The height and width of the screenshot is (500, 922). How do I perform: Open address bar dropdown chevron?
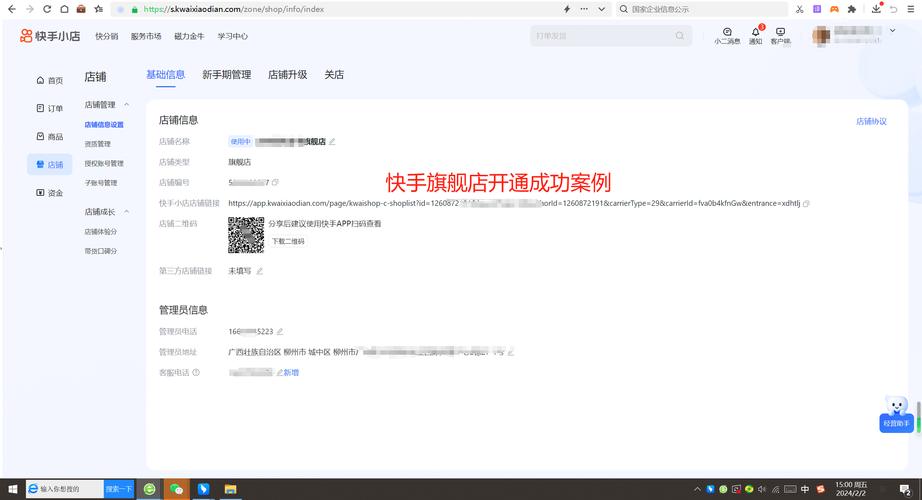click(x=602, y=9)
